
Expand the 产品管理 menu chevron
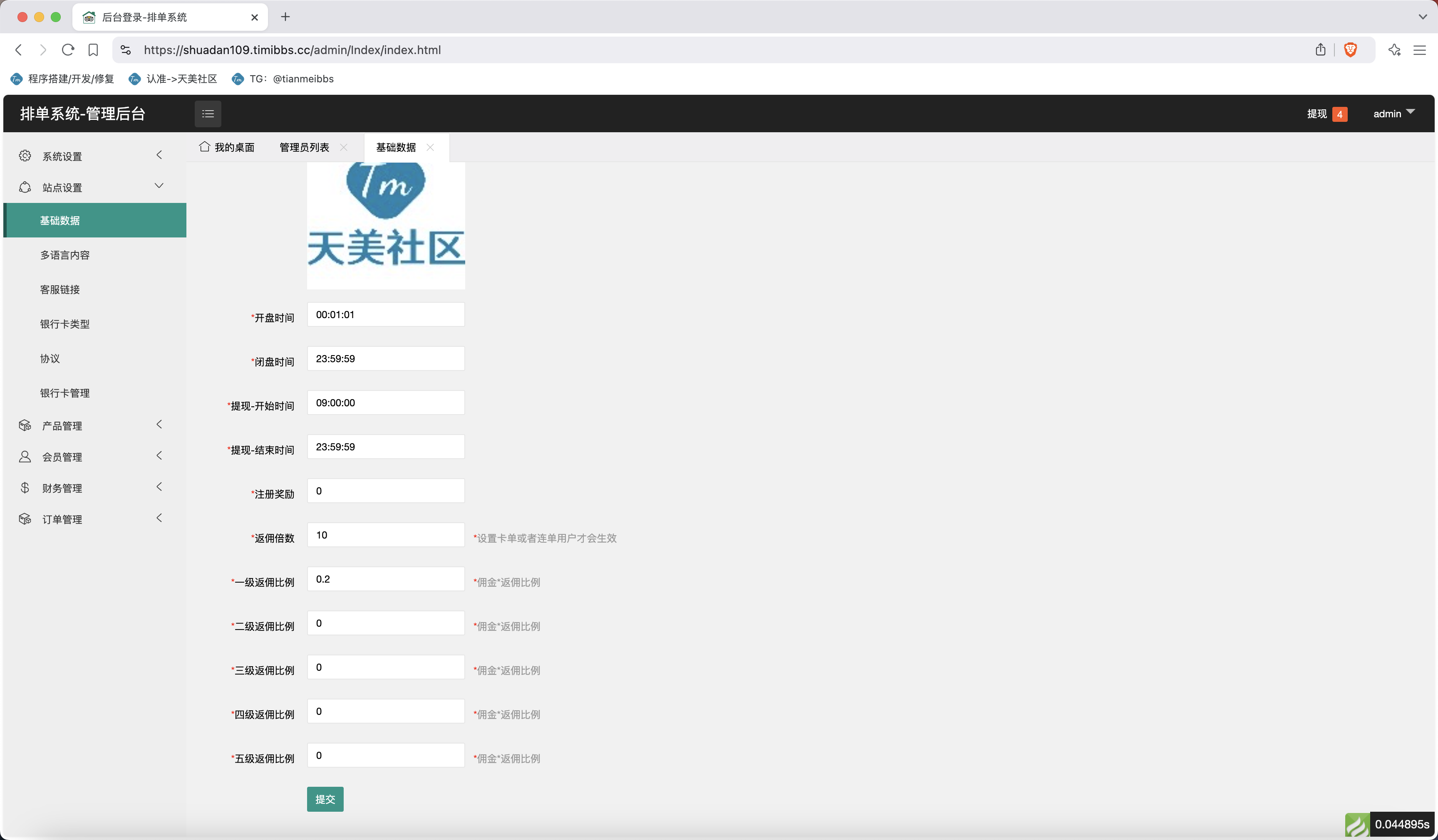click(x=159, y=424)
